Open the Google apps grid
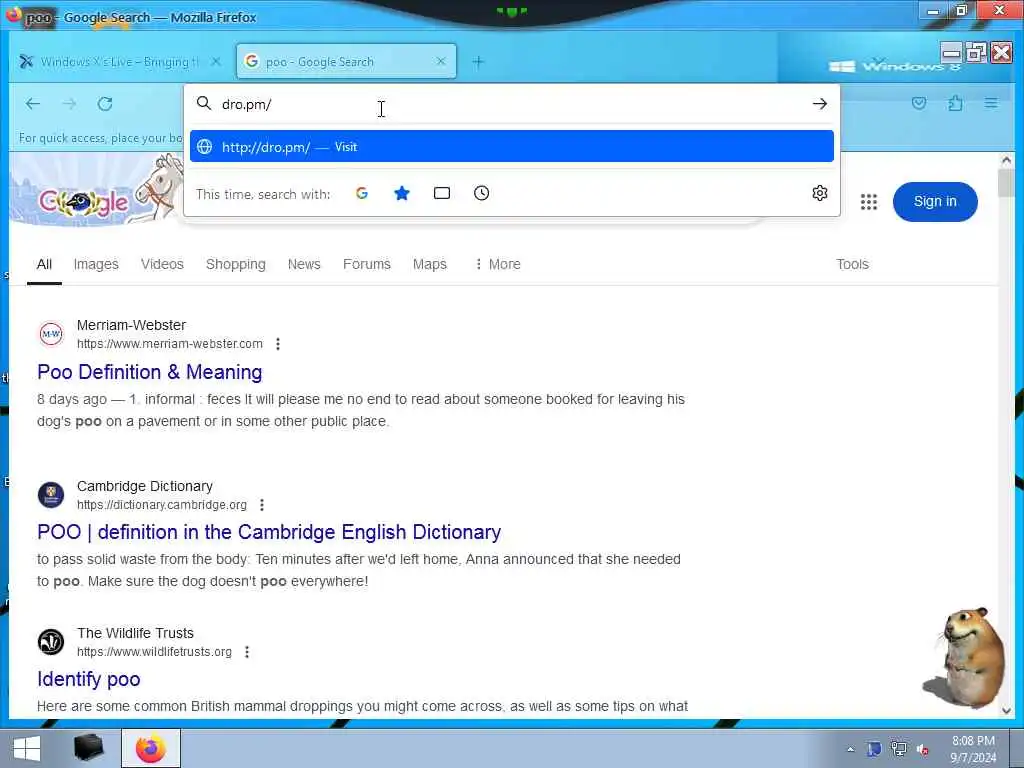This screenshot has height=768, width=1024. point(869,202)
